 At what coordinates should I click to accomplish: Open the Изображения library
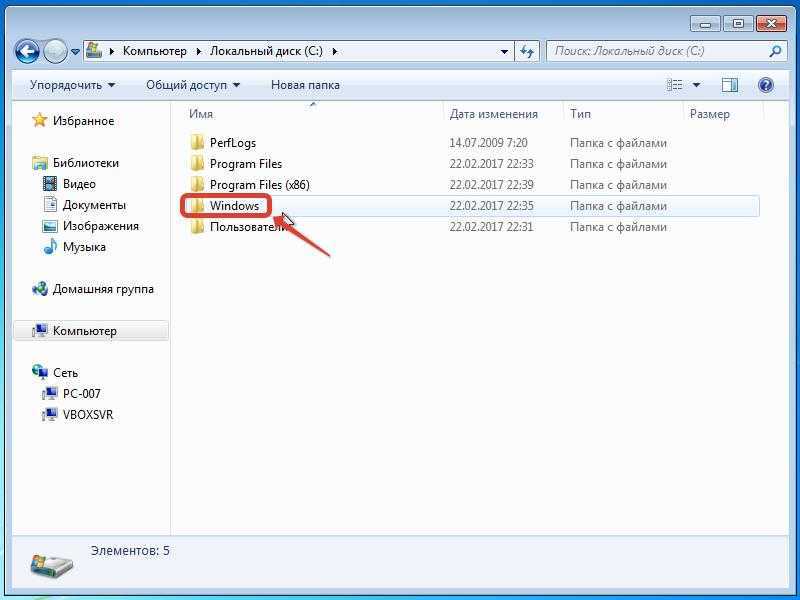tap(101, 226)
